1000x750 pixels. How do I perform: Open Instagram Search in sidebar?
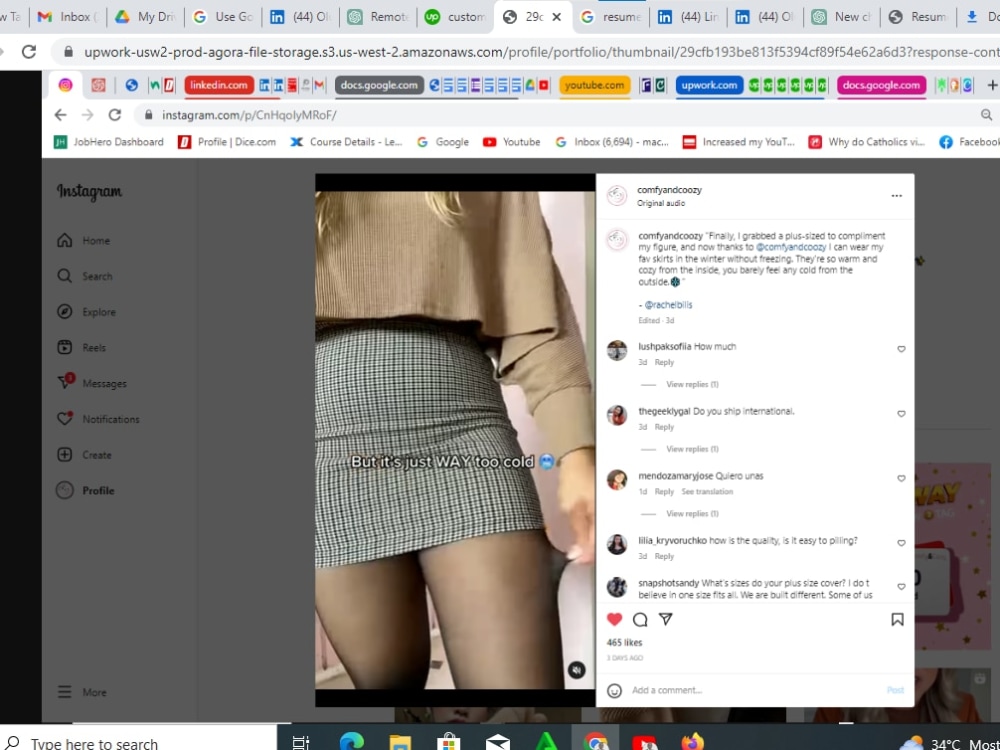85,276
